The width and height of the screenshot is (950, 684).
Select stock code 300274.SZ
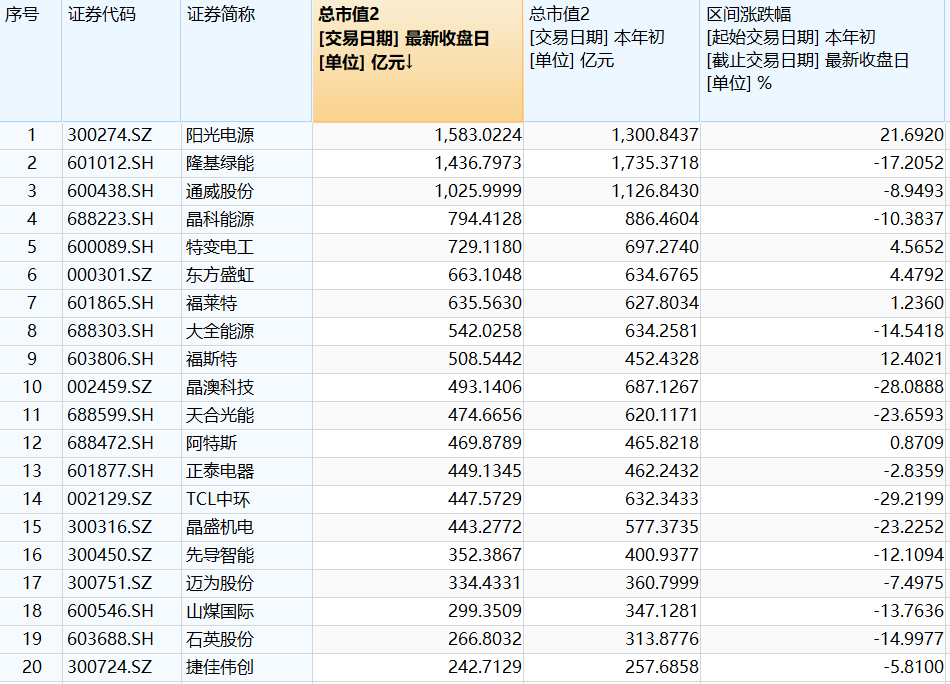111,135
